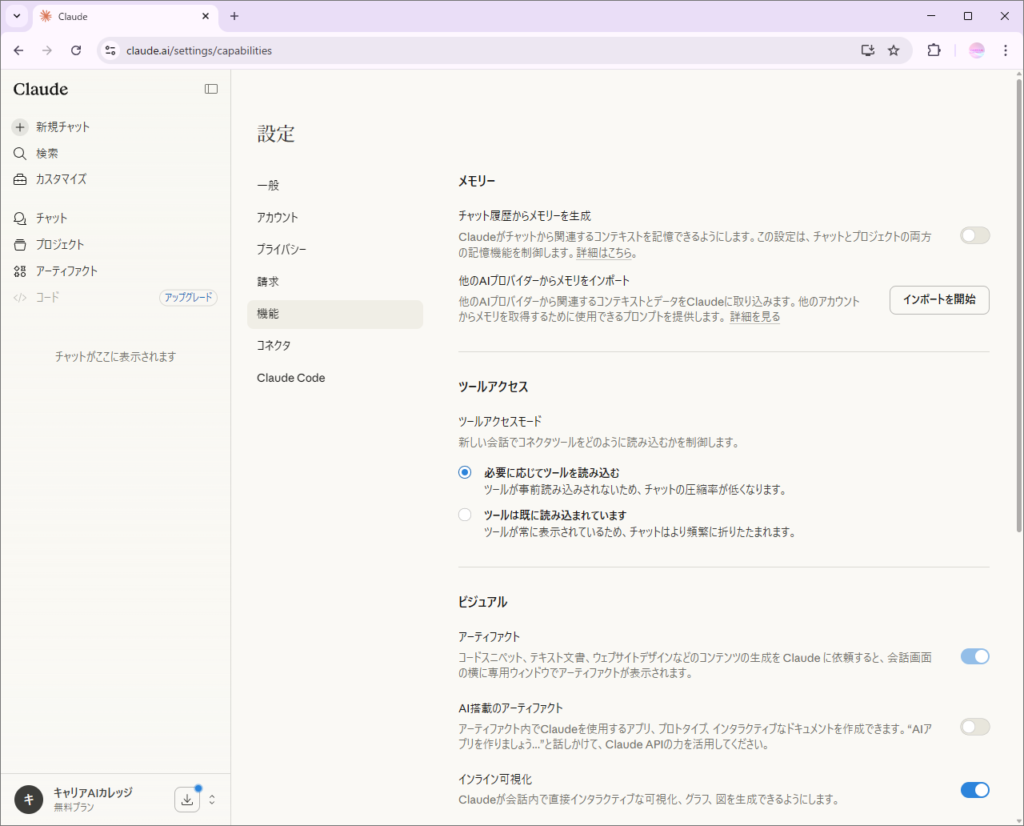Bookmark this page with star icon
The image size is (1024, 826).
tap(893, 50)
